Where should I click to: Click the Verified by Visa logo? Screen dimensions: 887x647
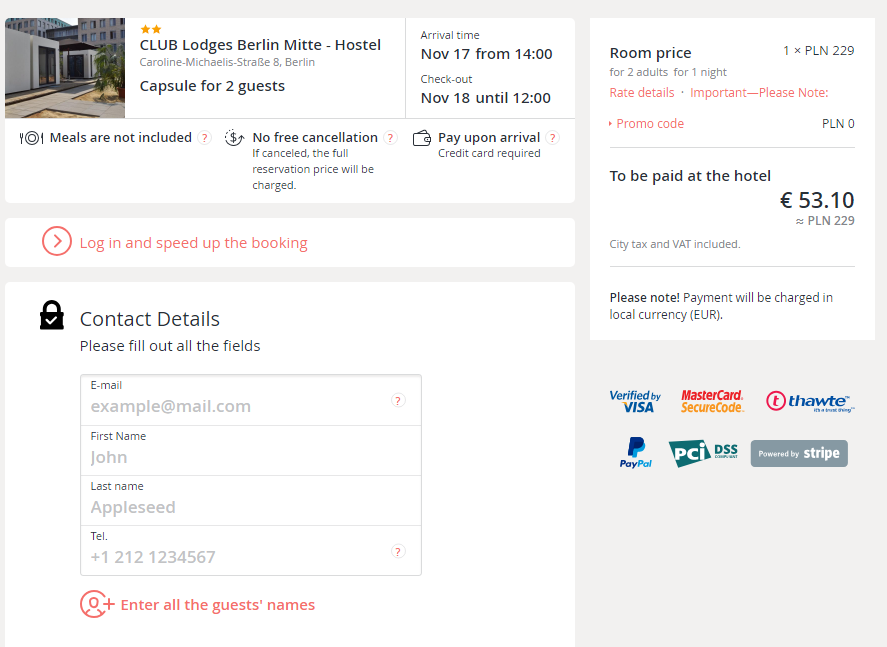(x=635, y=401)
